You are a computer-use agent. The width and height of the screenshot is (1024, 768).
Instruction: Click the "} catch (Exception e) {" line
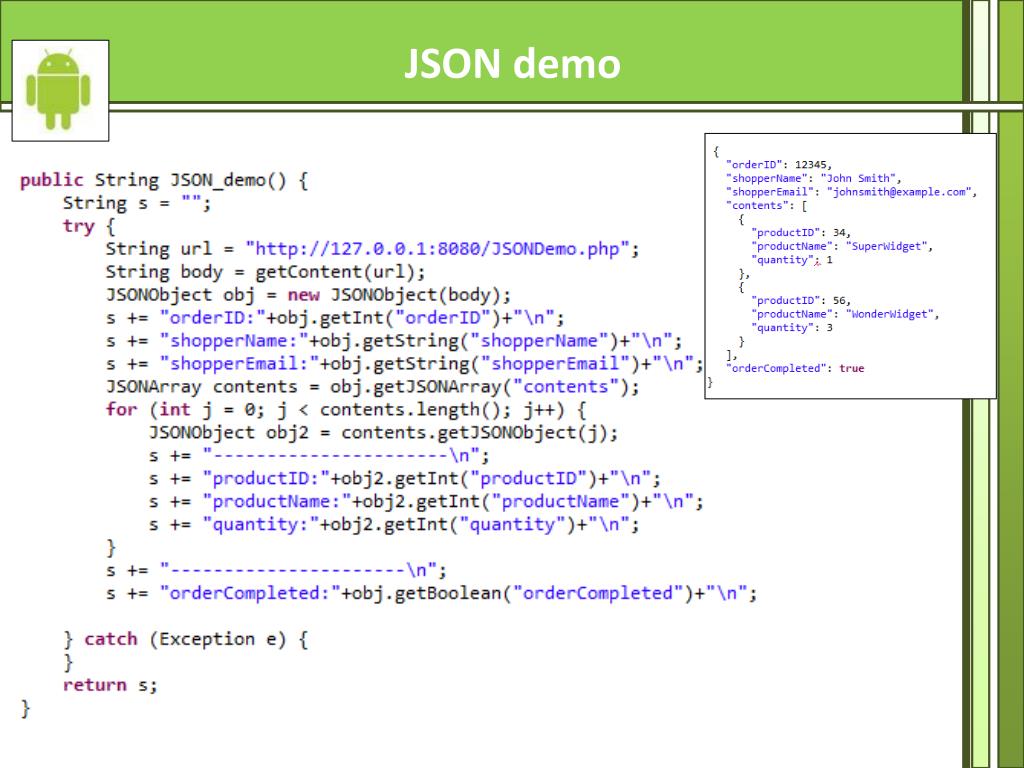[185, 639]
